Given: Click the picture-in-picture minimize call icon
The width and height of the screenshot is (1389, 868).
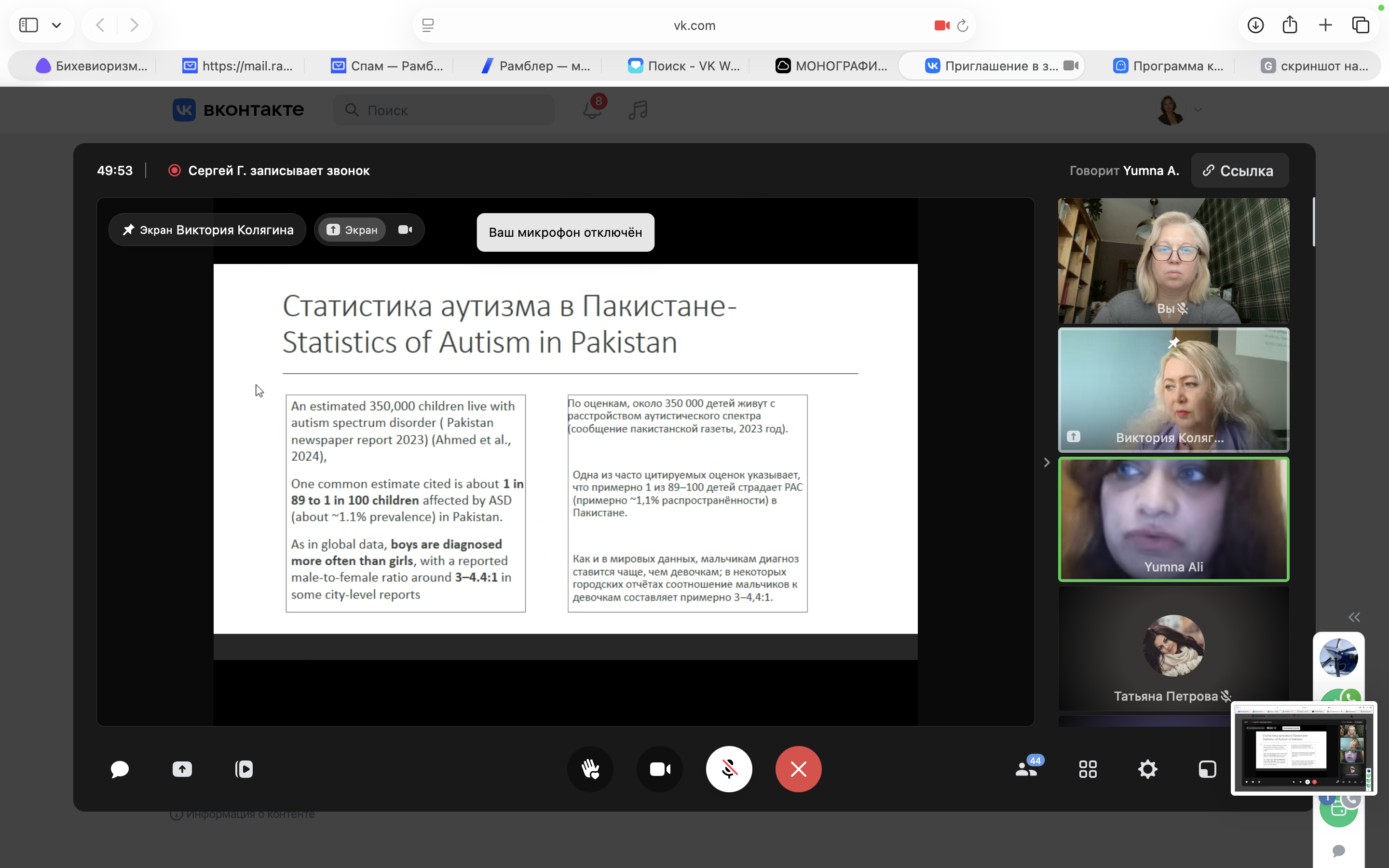Looking at the screenshot, I should click(x=1207, y=769).
